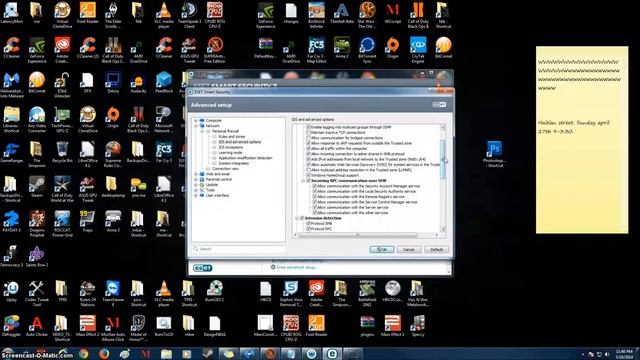Image resolution: width=640 pixels, height=360 pixels.
Task: Click the yellow sticky note on desktop
Action: pyautogui.click(x=582, y=140)
